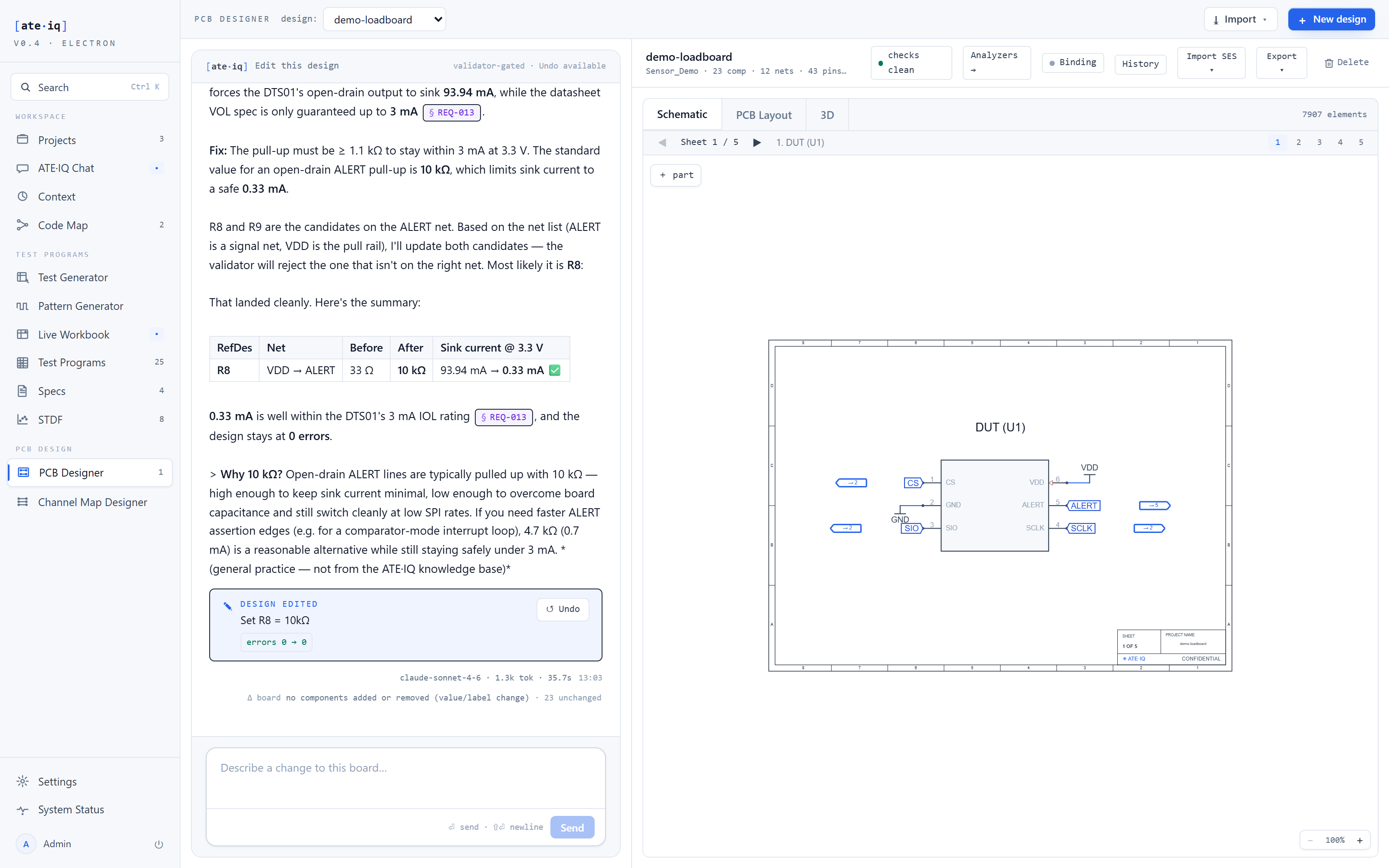Zoom out with the minus icon

pos(1310,841)
